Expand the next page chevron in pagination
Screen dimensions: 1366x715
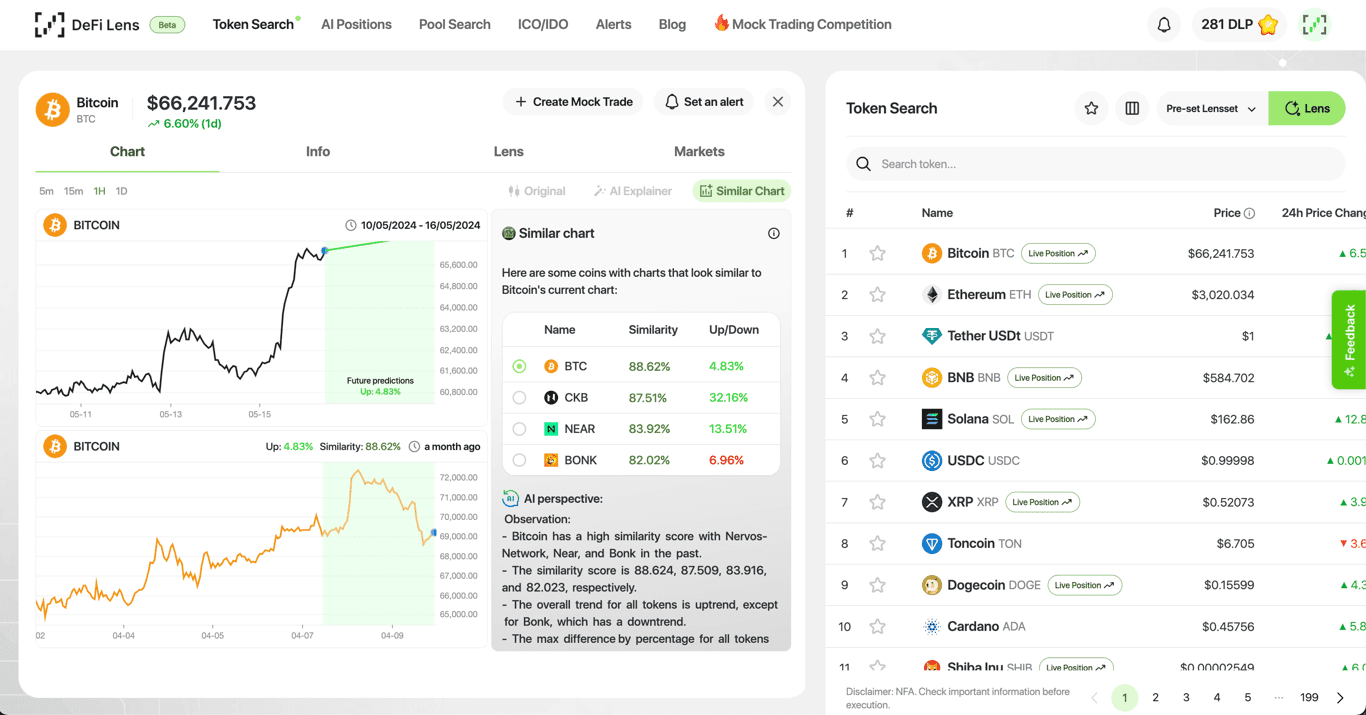pyautogui.click(x=1339, y=697)
